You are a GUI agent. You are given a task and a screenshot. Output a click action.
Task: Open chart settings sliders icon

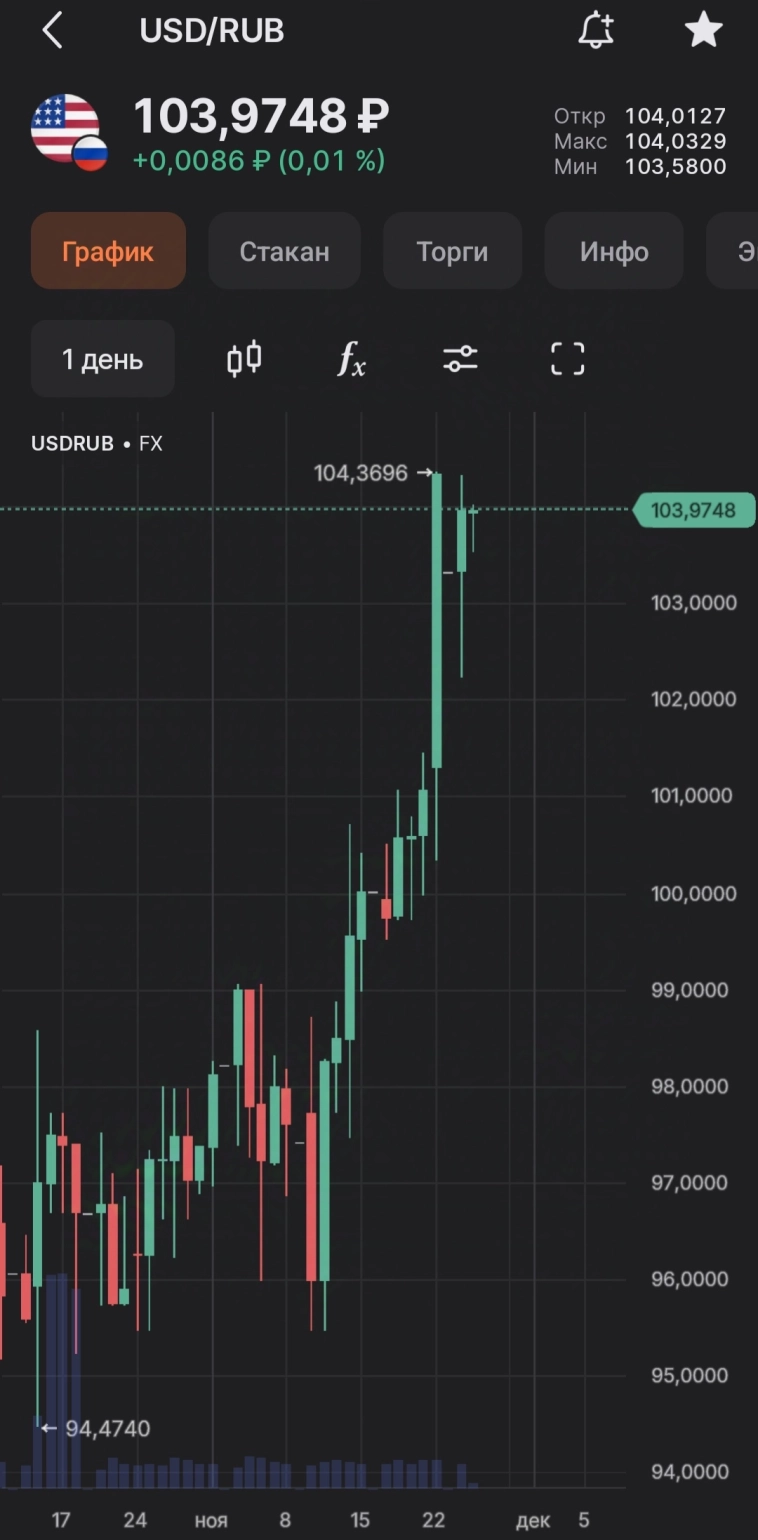tap(460, 359)
